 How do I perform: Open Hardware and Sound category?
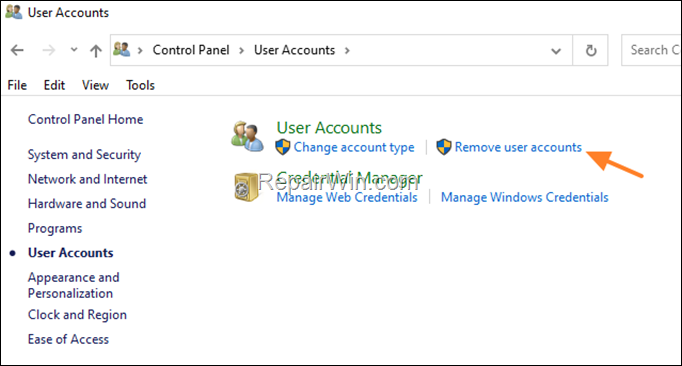pyautogui.click(x=87, y=203)
